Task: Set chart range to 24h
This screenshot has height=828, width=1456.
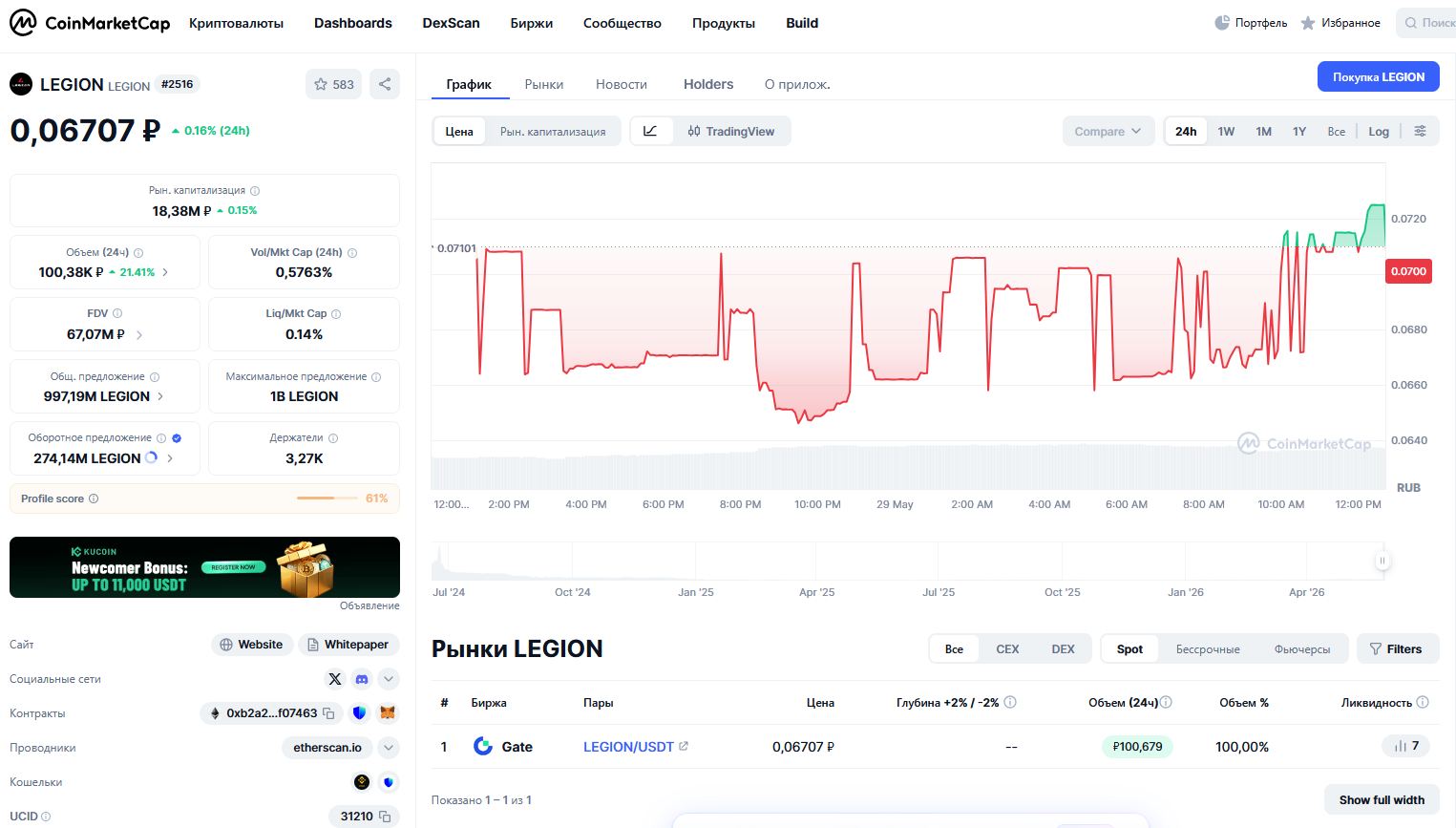Action: coord(1186,132)
